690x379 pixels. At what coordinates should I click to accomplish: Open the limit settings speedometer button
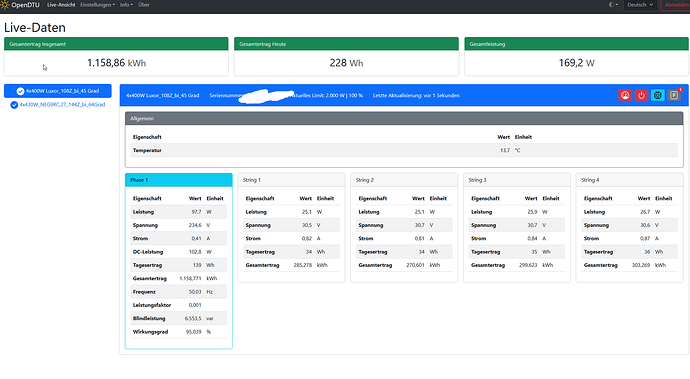click(625, 95)
